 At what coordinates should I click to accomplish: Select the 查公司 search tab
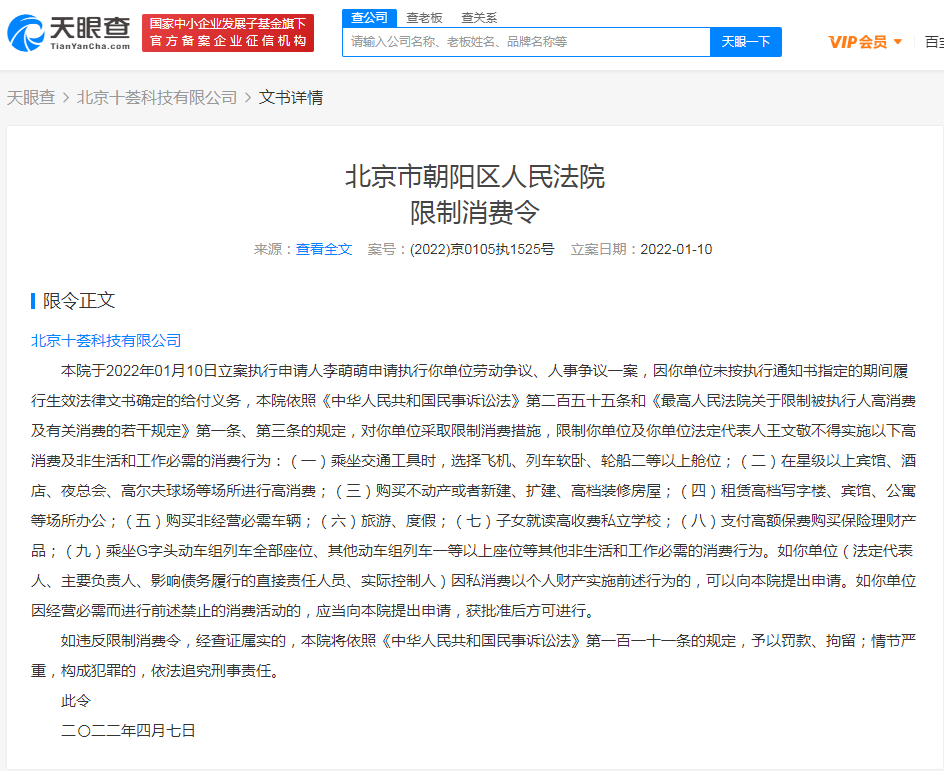pyautogui.click(x=370, y=17)
